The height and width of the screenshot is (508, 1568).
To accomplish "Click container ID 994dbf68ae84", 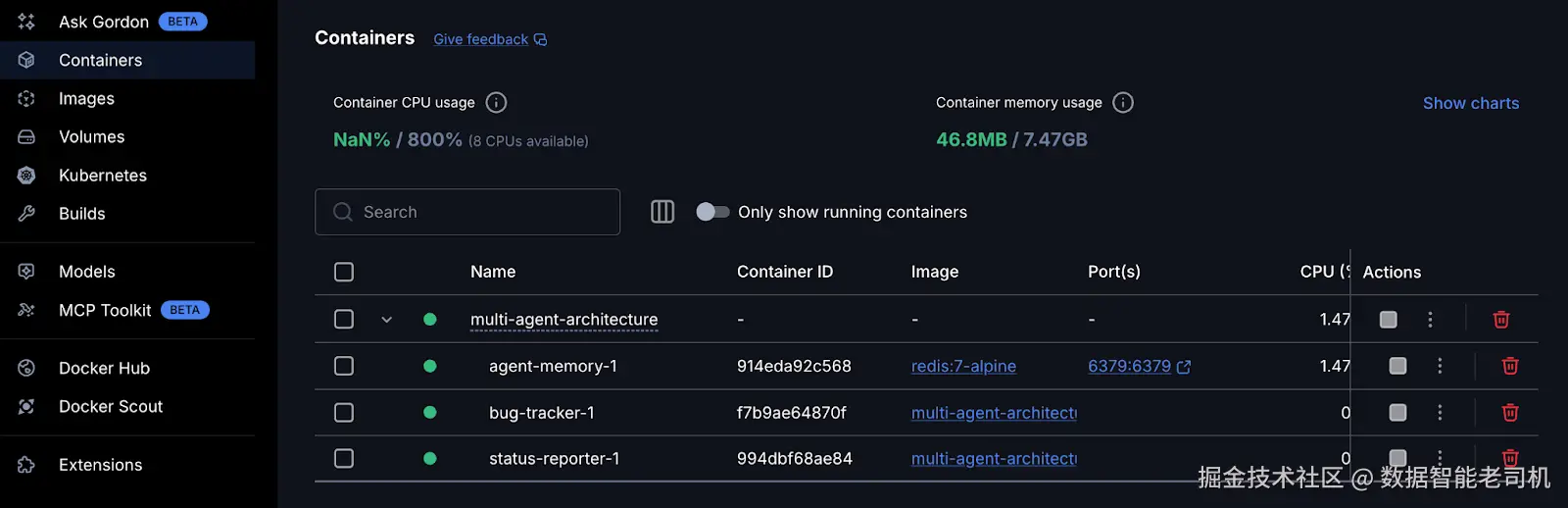I will coord(795,458).
